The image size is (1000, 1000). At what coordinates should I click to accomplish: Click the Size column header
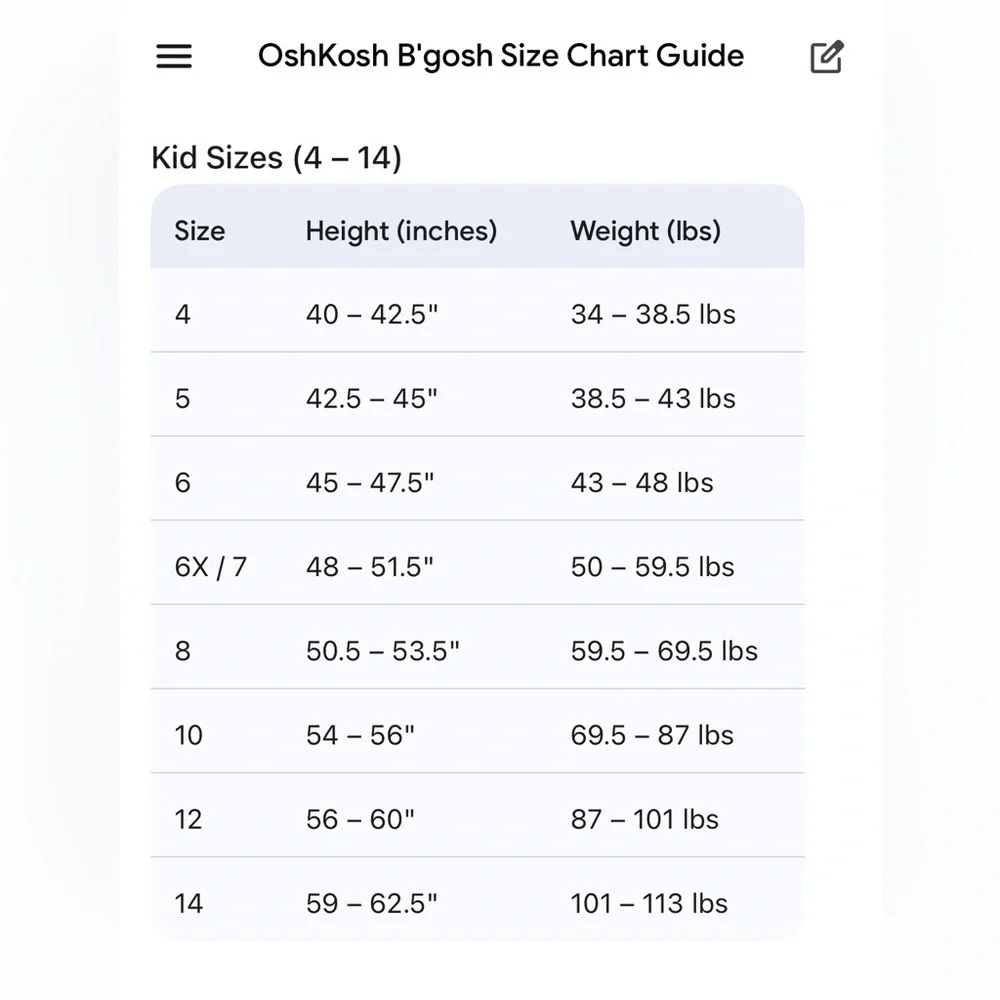(200, 231)
